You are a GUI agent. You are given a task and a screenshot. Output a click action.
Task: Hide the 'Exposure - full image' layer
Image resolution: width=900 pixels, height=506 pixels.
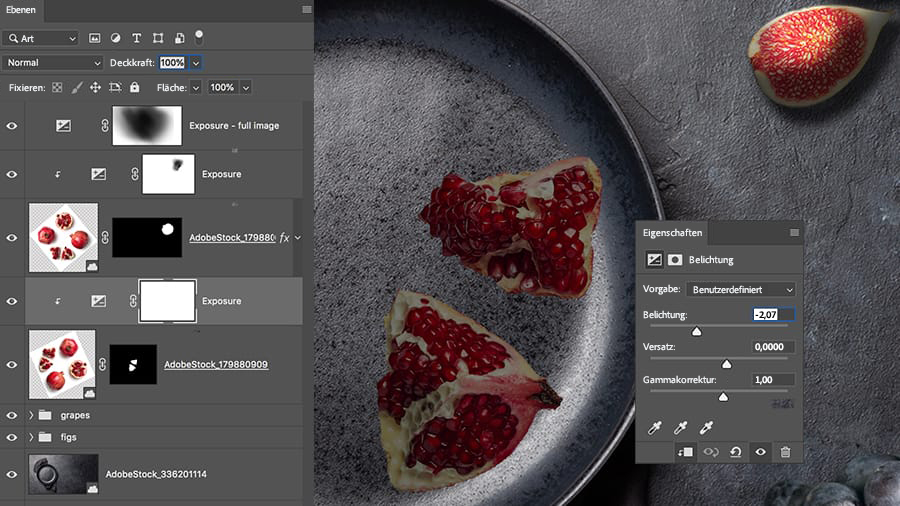(x=11, y=126)
